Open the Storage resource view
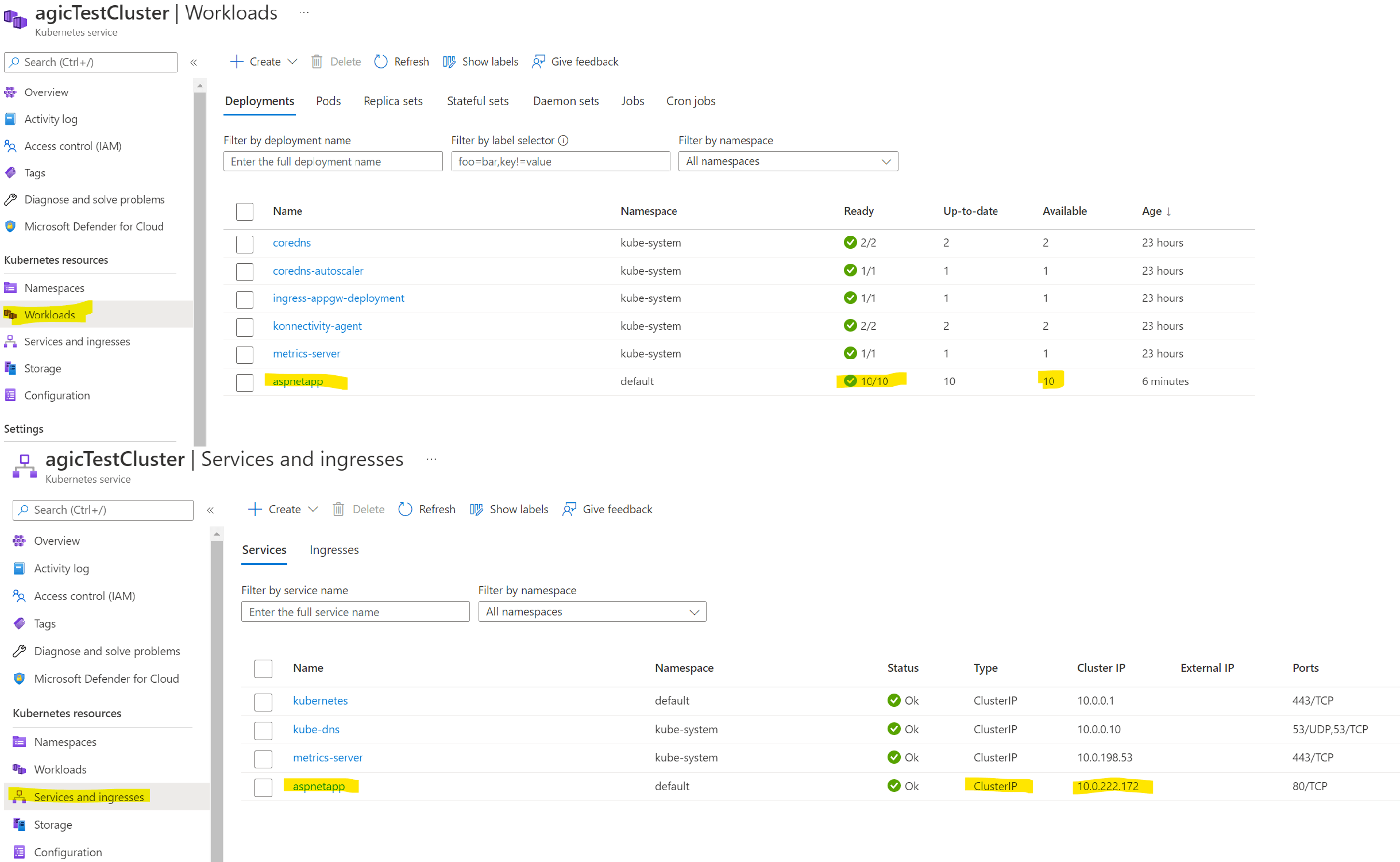The width and height of the screenshot is (1400, 862). (43, 368)
